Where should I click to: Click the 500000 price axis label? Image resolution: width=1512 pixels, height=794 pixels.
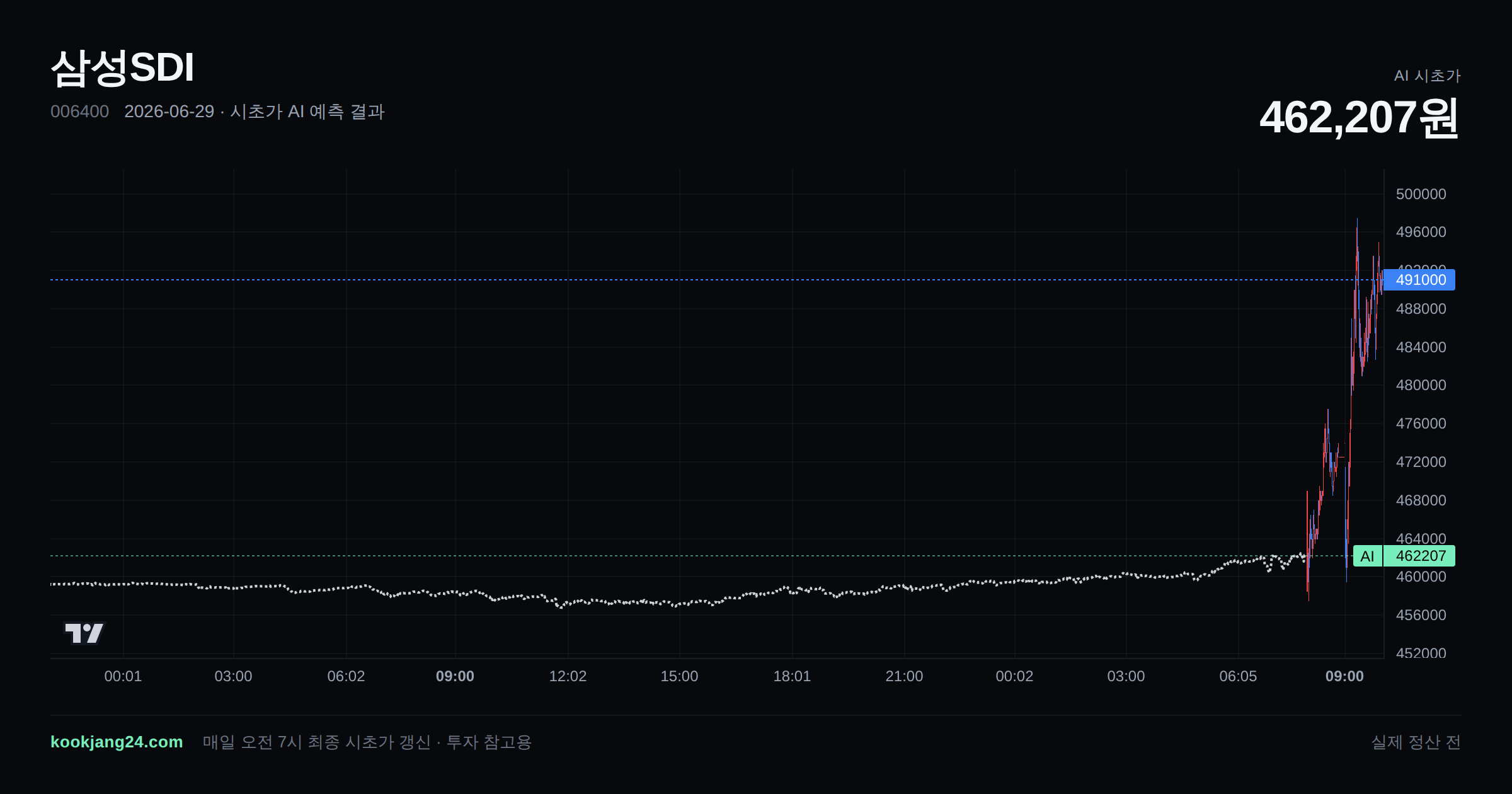coord(1421,194)
